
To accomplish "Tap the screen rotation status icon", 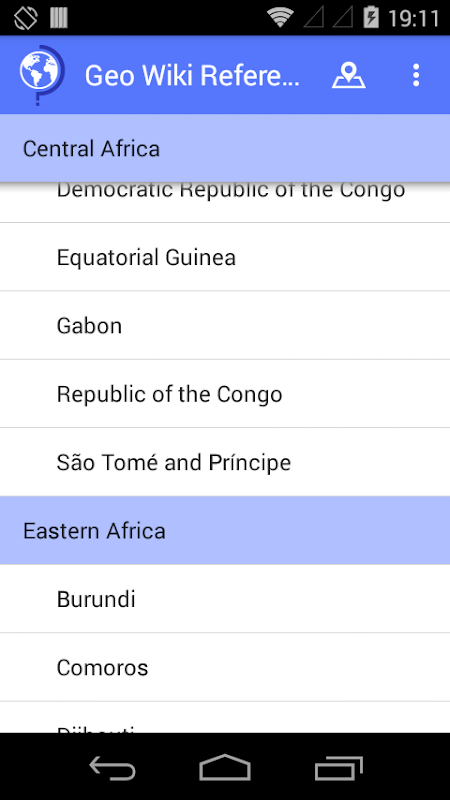I will (x=26, y=18).
